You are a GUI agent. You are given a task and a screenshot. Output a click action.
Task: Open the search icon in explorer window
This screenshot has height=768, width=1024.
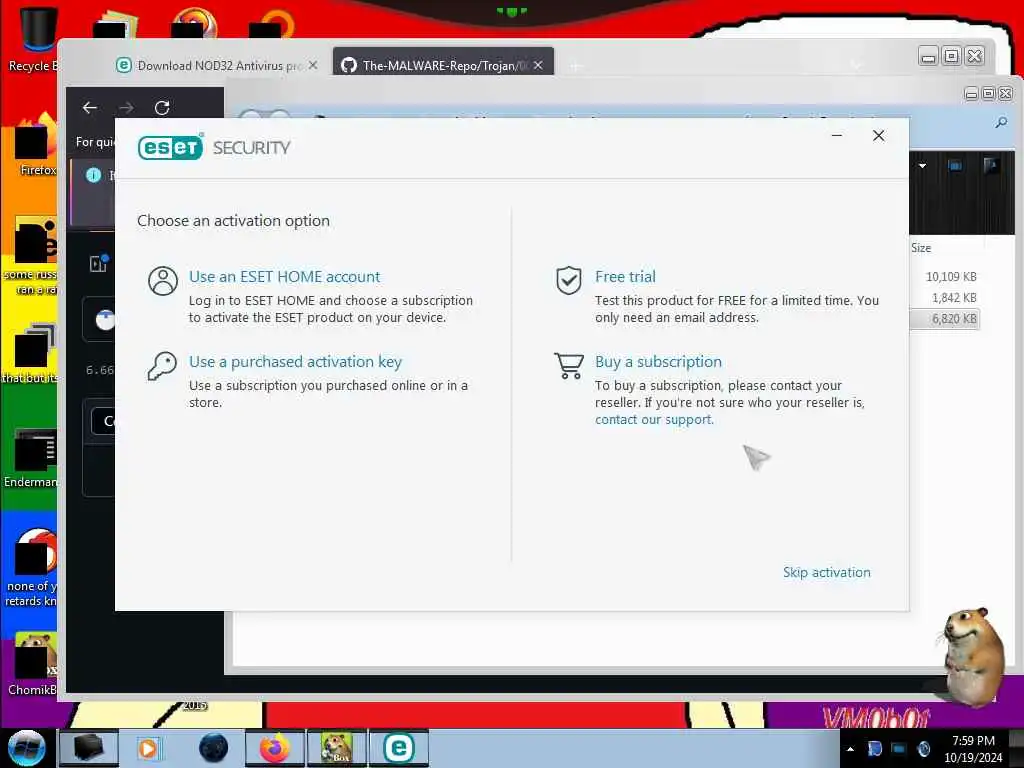(1000, 123)
